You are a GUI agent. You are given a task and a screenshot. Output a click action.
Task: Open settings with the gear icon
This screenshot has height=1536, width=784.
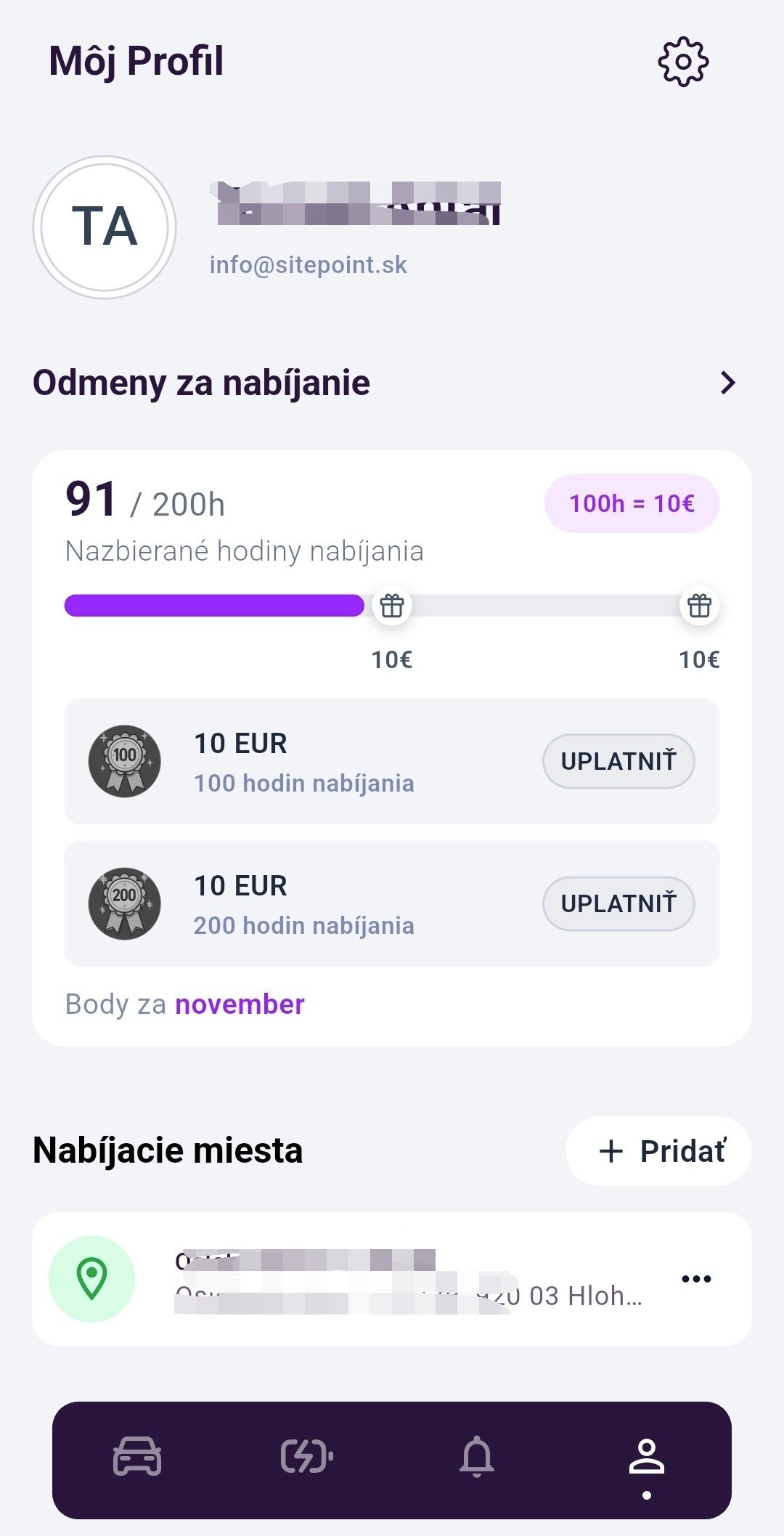683,62
